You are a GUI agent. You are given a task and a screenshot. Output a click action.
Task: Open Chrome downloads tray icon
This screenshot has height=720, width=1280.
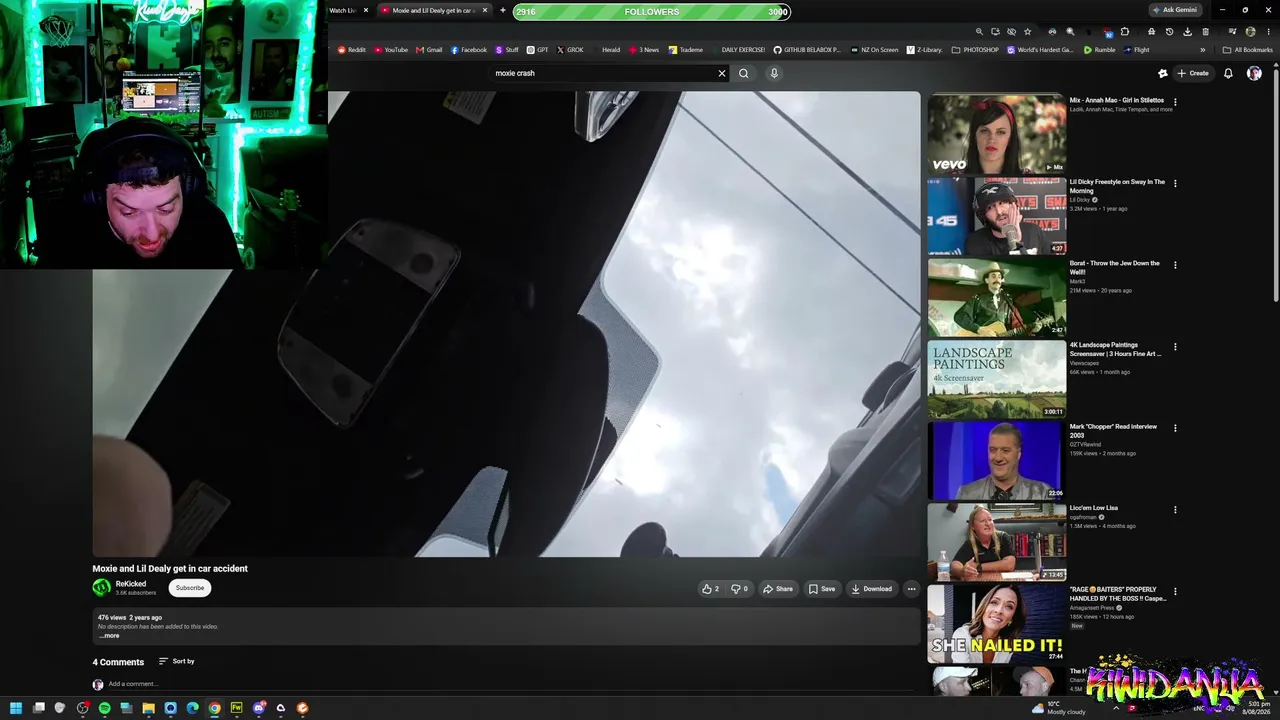1187,32
